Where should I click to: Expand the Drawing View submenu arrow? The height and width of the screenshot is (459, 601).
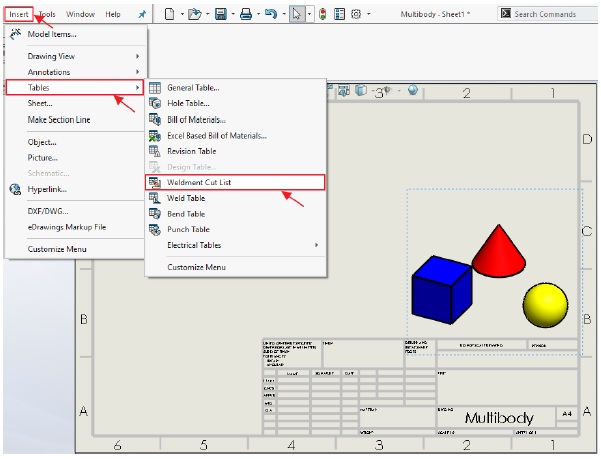click(137, 56)
